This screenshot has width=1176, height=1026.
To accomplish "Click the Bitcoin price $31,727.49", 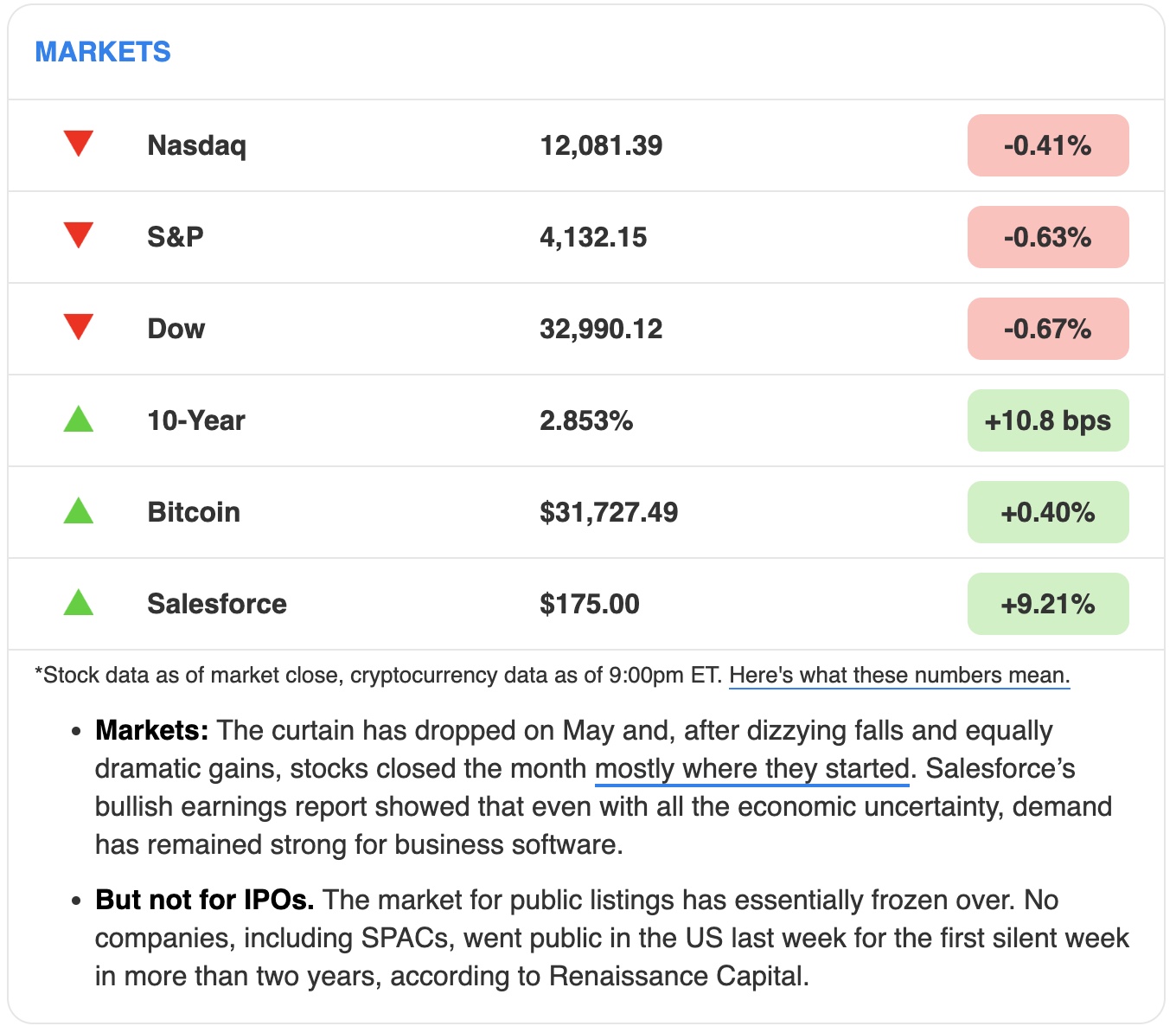I will point(609,512).
